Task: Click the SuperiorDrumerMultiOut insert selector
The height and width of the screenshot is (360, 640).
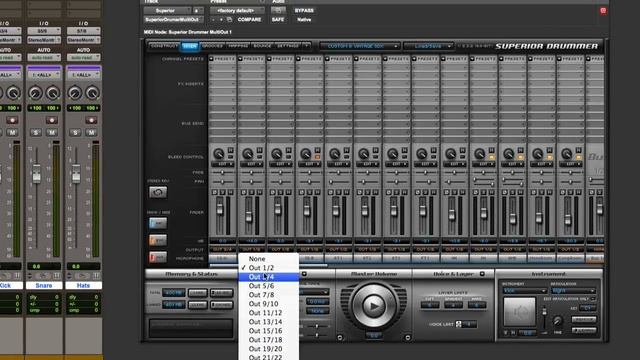Action: click(173, 20)
